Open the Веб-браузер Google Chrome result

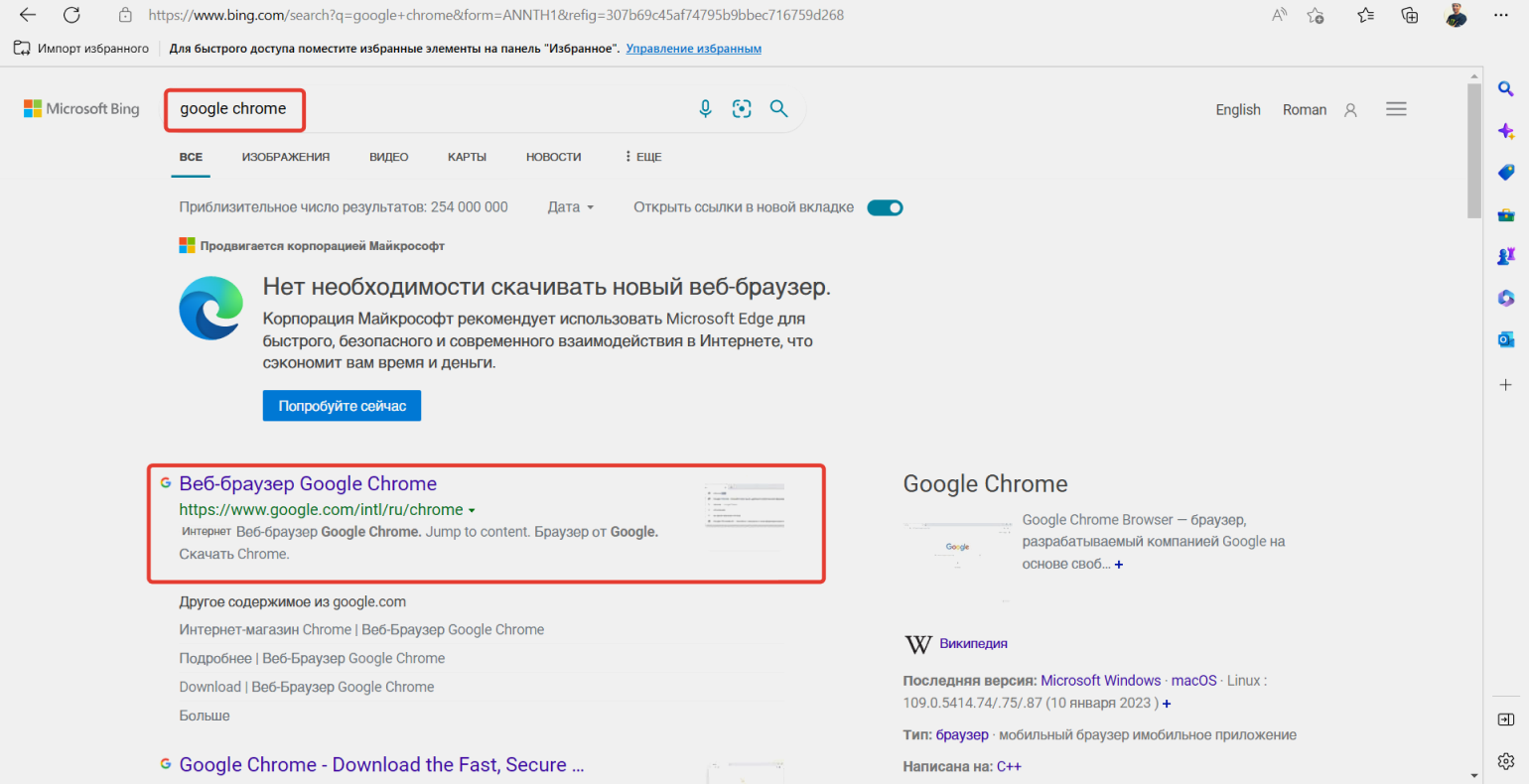click(x=308, y=483)
